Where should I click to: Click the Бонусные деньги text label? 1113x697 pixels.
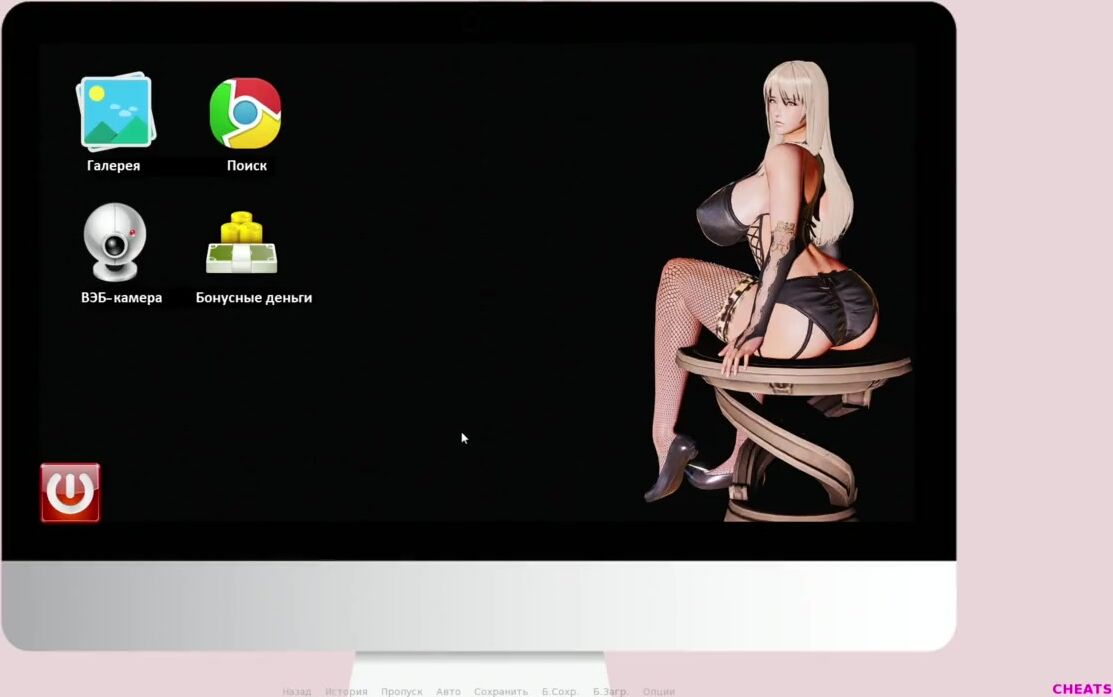point(253,298)
